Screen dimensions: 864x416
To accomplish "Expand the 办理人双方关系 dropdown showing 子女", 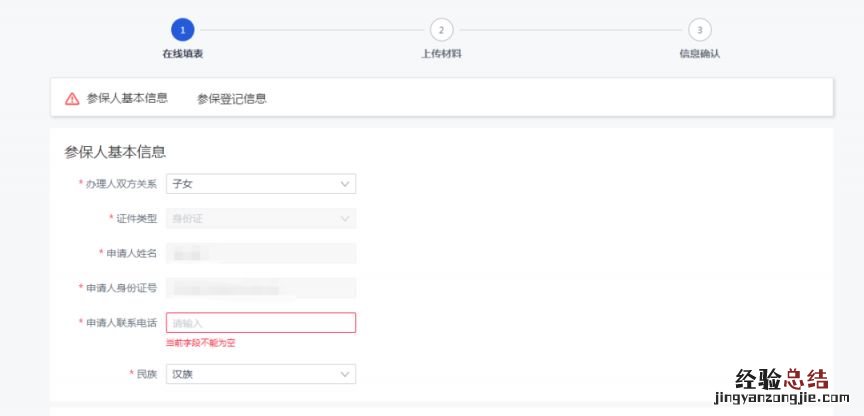I will pos(260,184).
